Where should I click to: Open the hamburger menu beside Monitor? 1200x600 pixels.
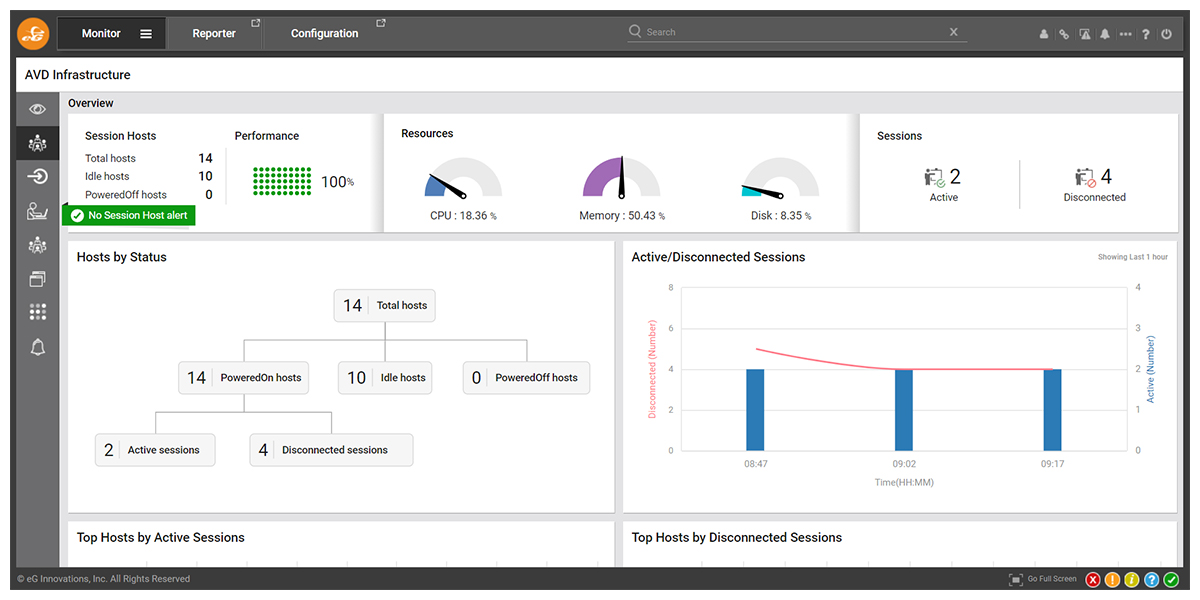tap(146, 34)
